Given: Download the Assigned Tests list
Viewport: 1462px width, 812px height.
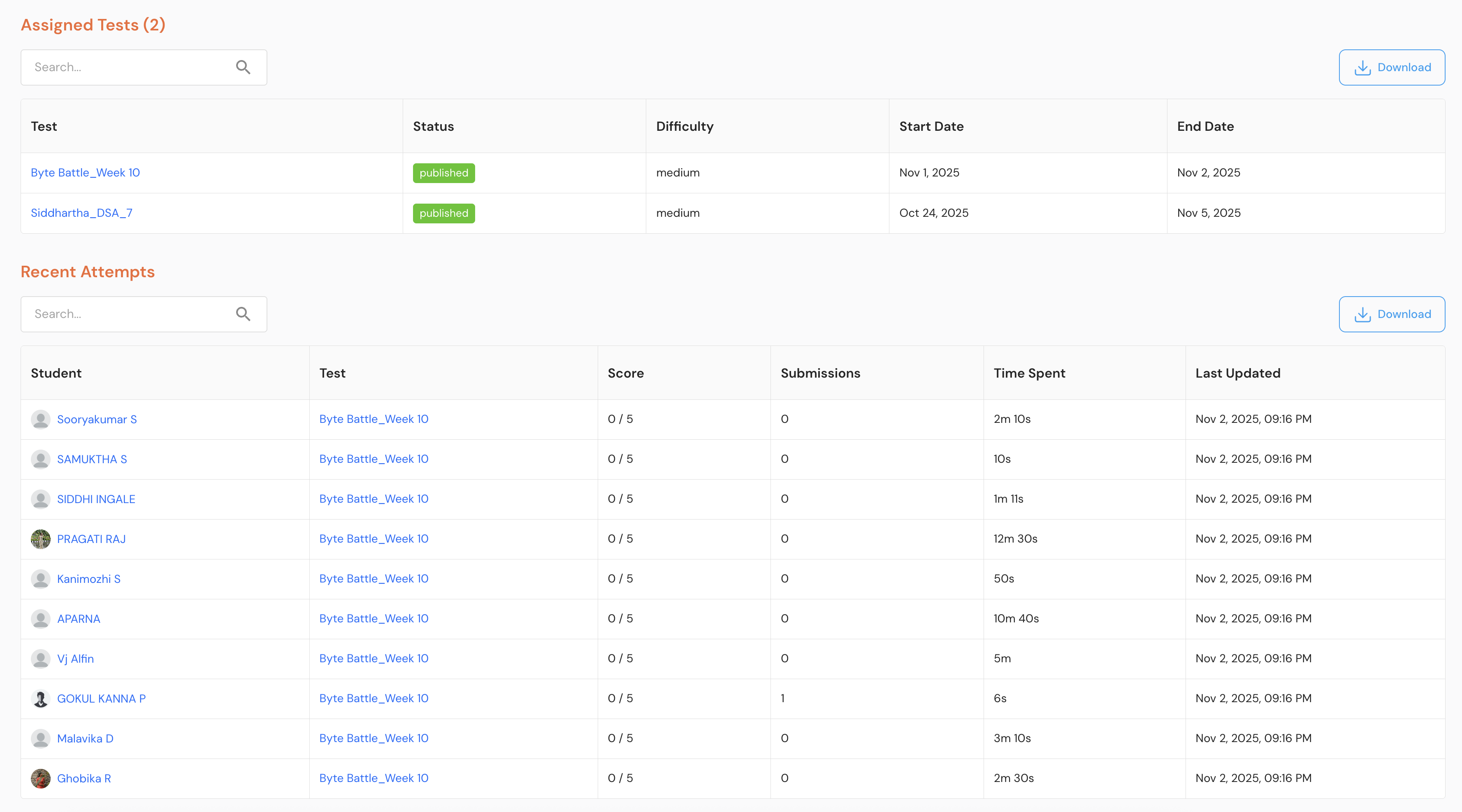Looking at the screenshot, I should pyautogui.click(x=1392, y=67).
